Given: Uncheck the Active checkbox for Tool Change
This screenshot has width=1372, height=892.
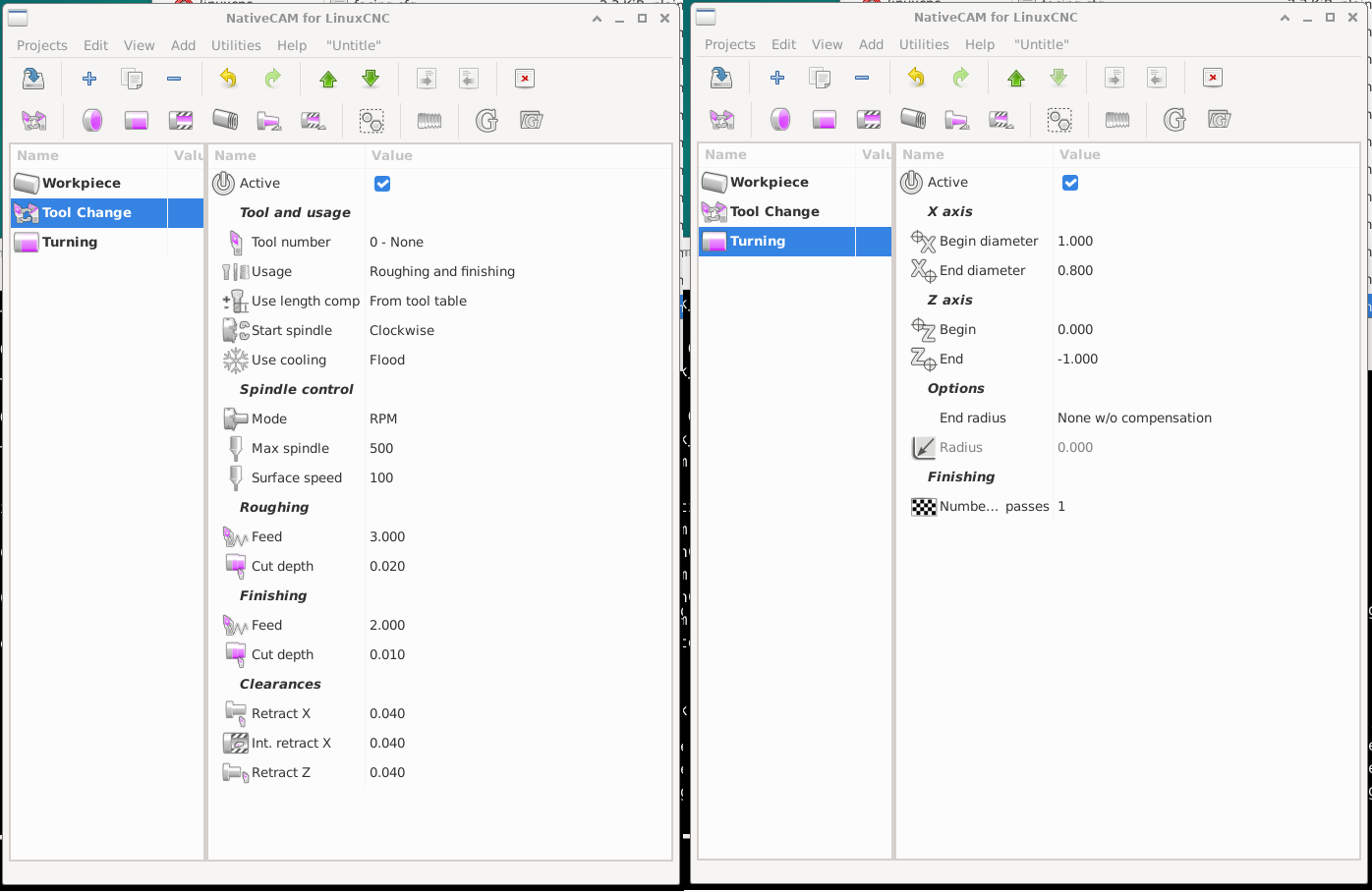Looking at the screenshot, I should point(382,184).
